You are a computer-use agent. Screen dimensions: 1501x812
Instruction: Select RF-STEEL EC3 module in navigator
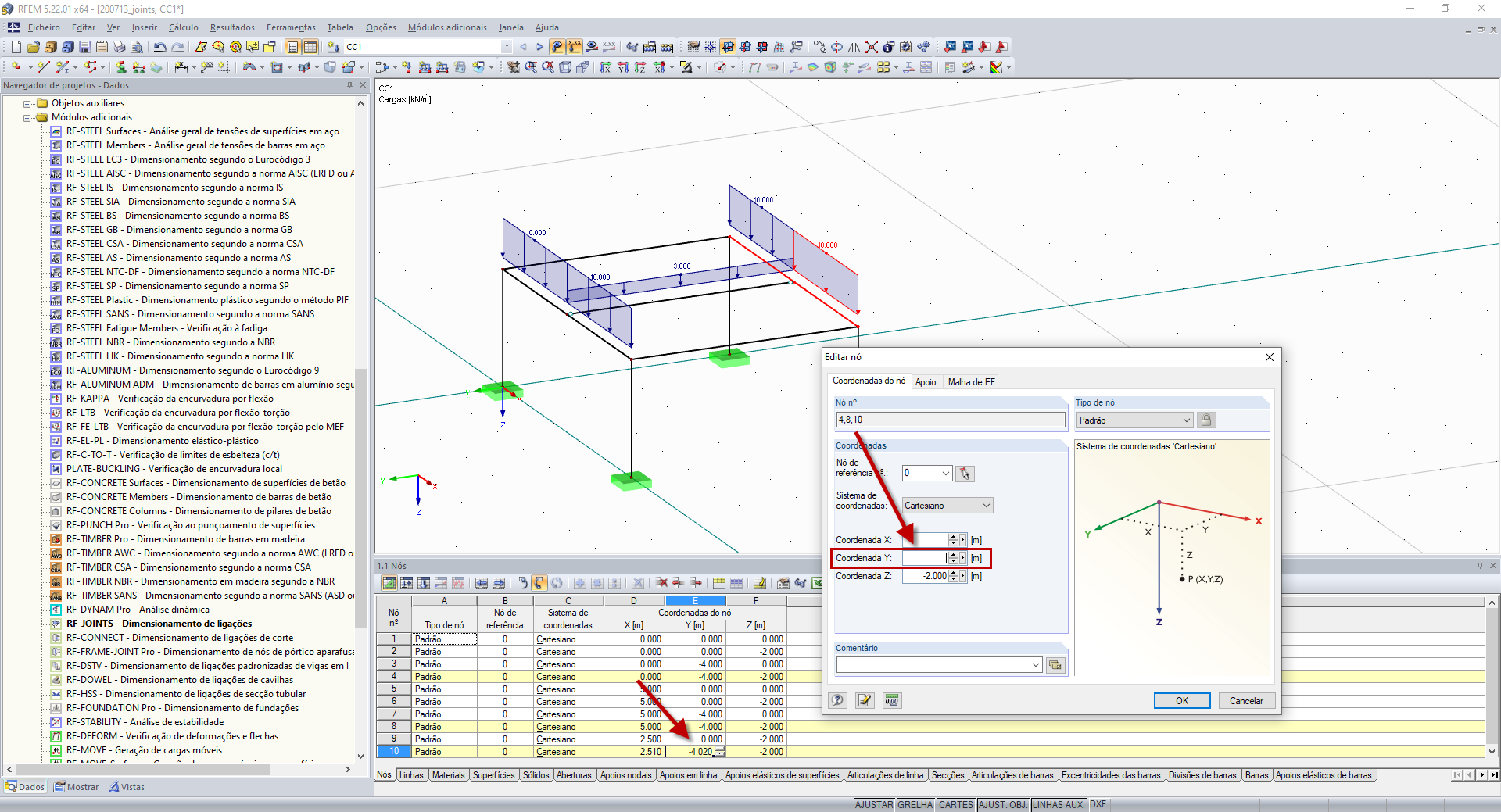(x=188, y=159)
